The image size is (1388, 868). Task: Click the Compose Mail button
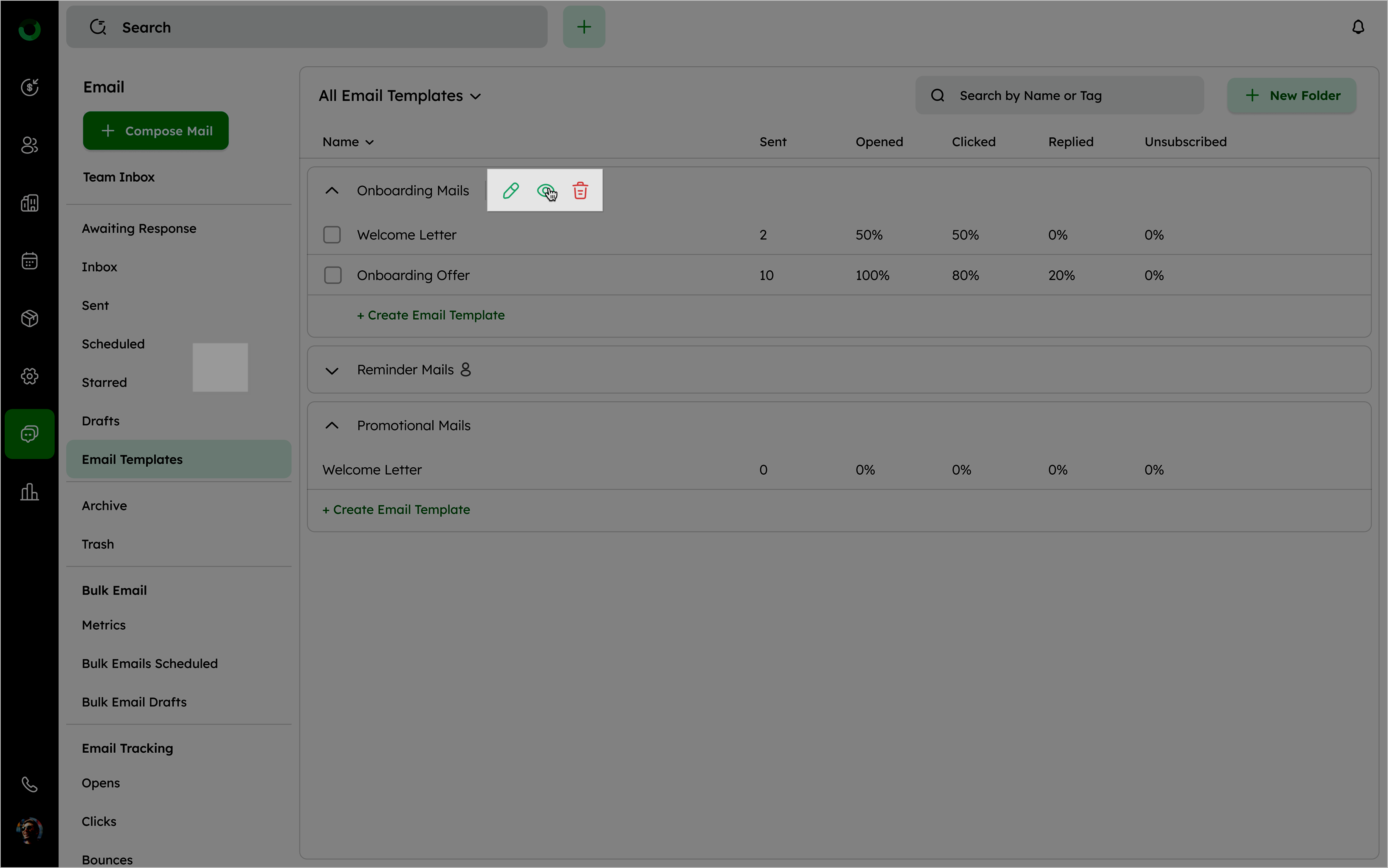pos(155,131)
